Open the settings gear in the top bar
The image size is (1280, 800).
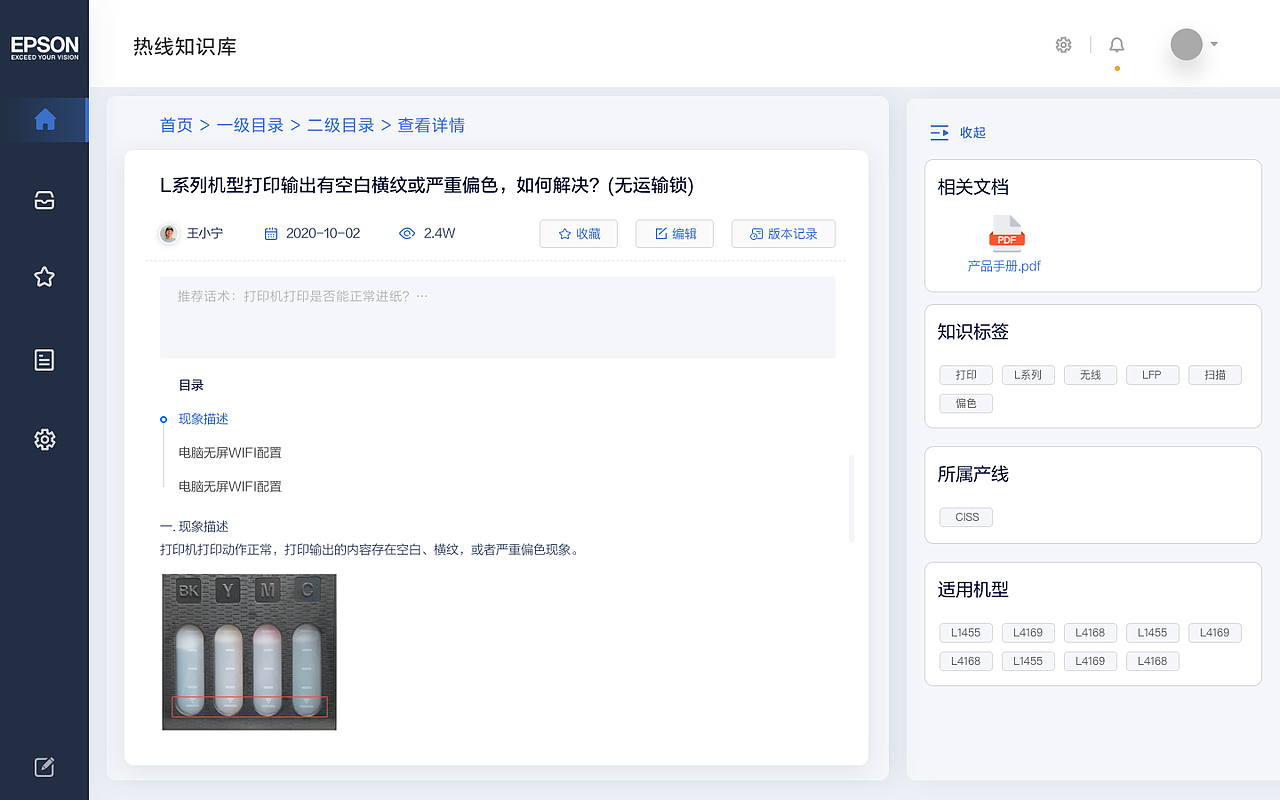point(1063,44)
